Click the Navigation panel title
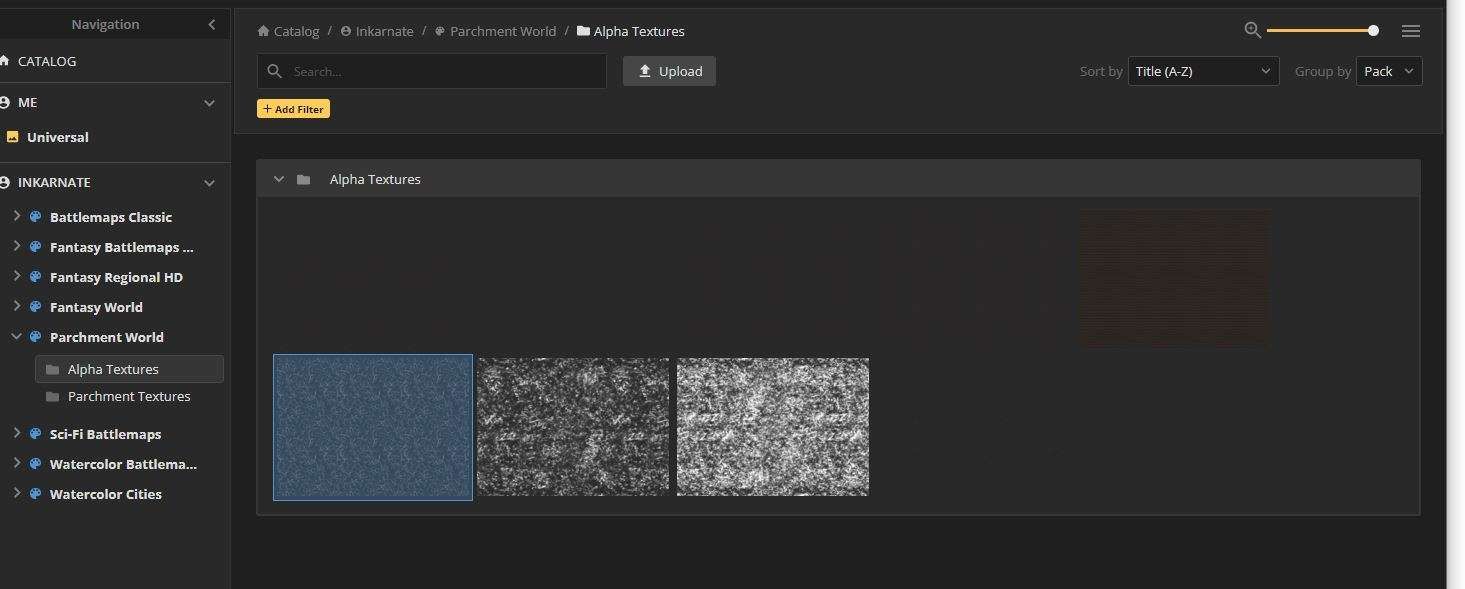Screen dimensions: 1465x589 click(105, 24)
